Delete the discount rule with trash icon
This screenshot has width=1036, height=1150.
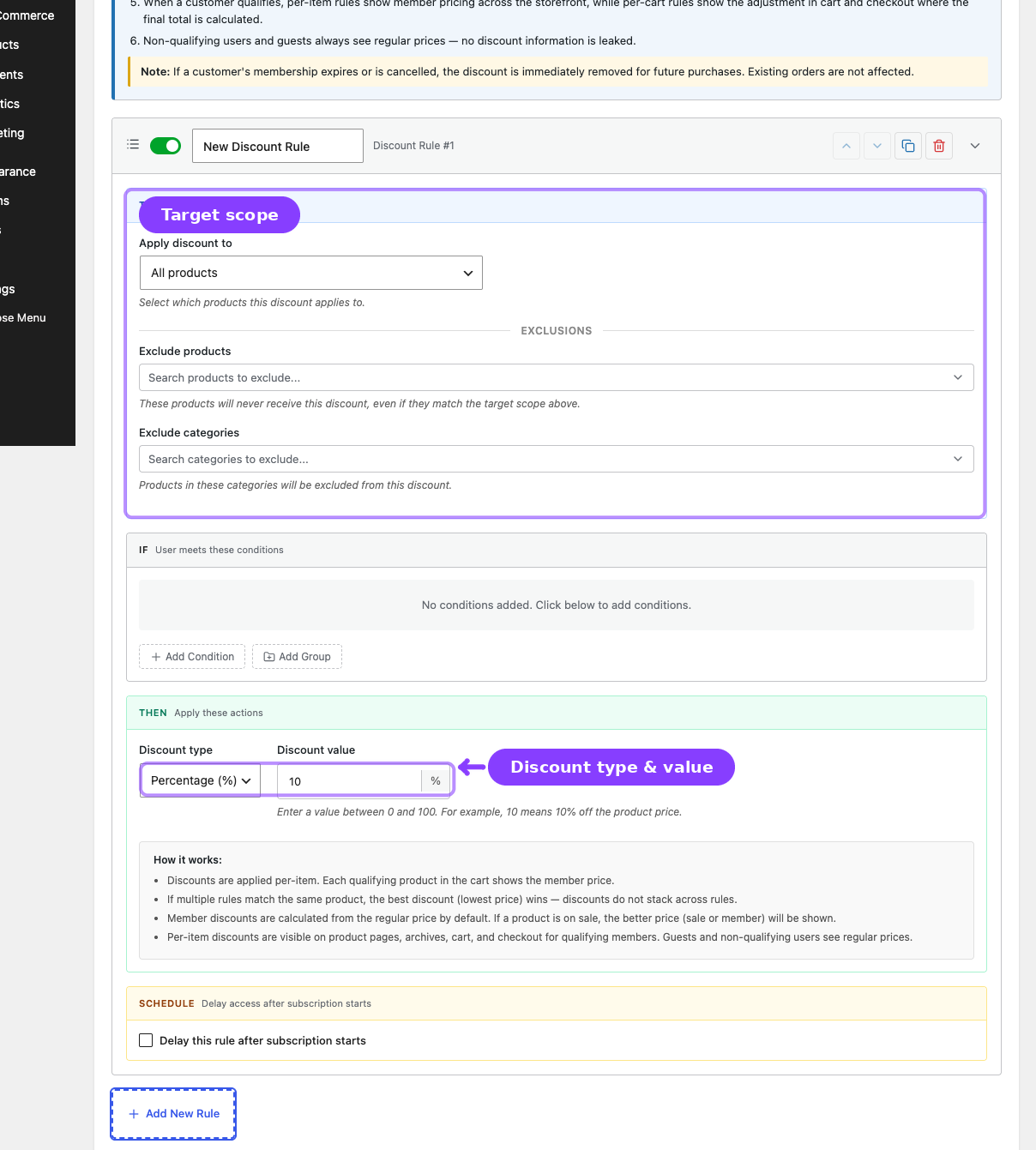[x=939, y=146]
